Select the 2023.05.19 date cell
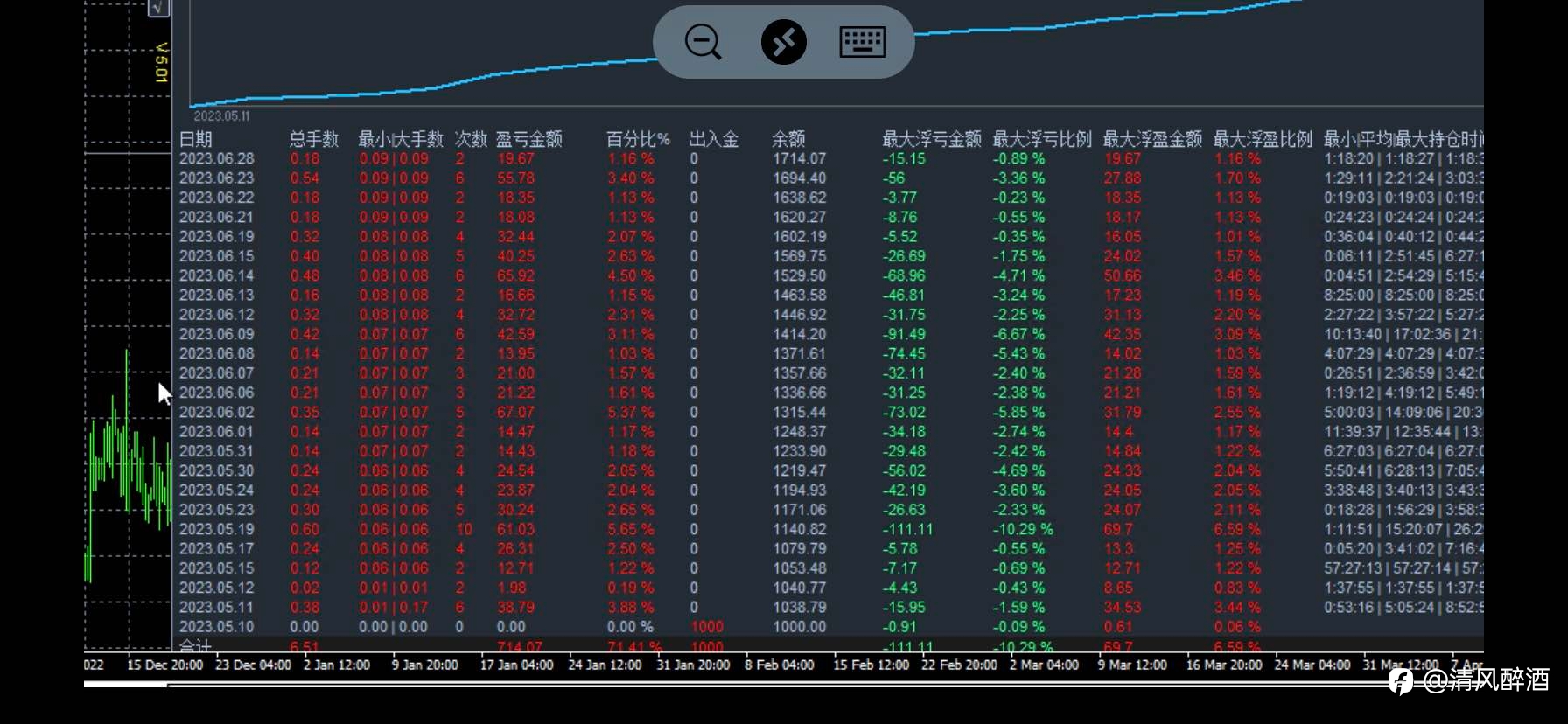The width and height of the screenshot is (1568, 724). pyautogui.click(x=217, y=529)
